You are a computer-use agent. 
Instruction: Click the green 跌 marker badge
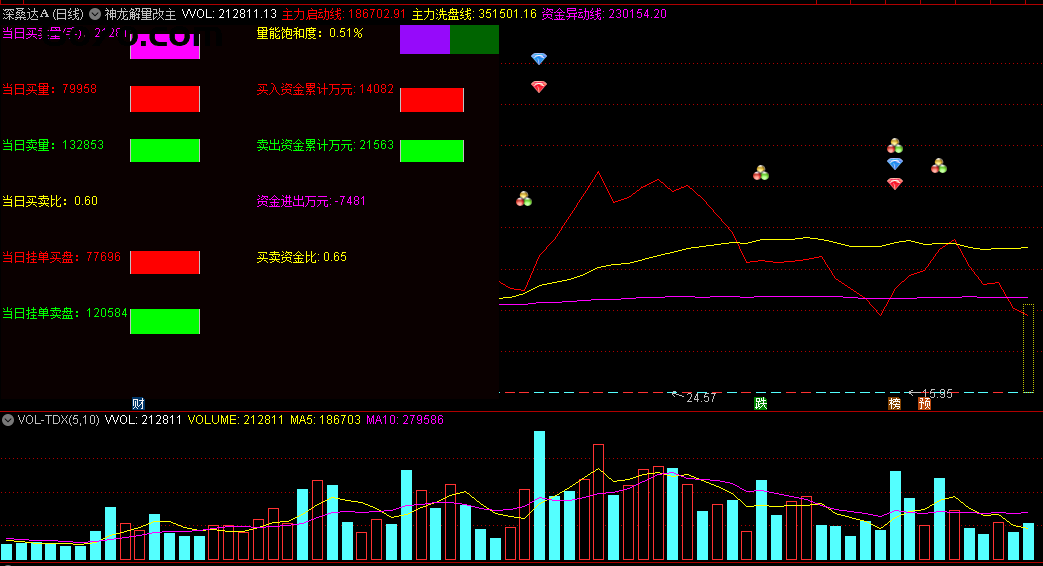tap(761, 404)
